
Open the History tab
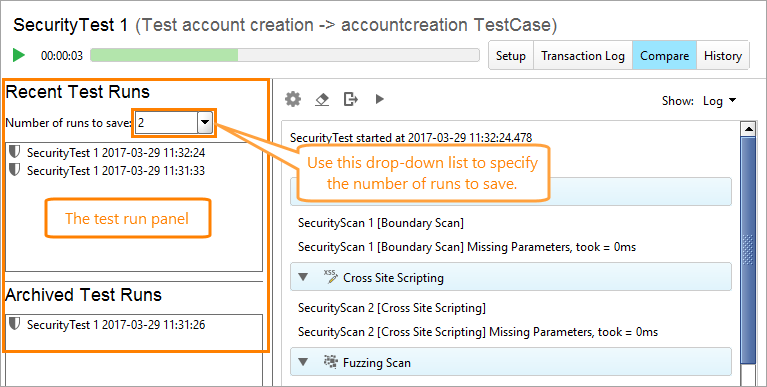[722, 56]
